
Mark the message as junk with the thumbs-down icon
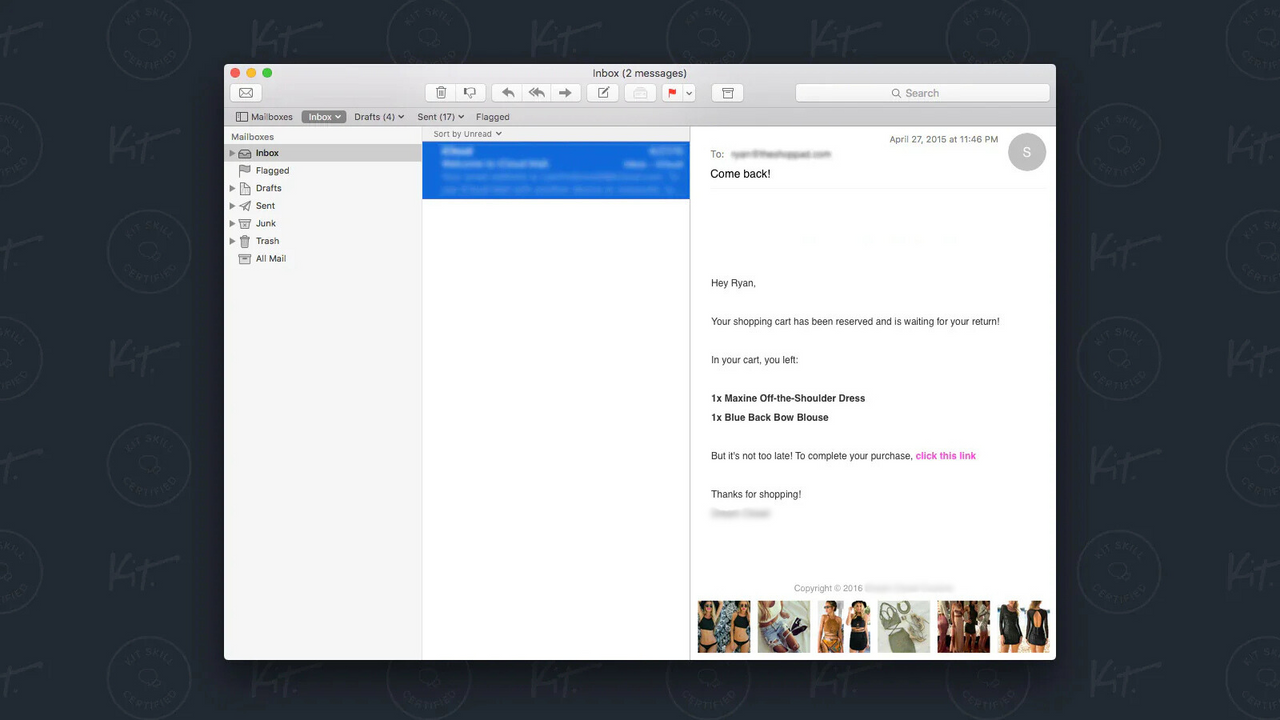(x=470, y=92)
